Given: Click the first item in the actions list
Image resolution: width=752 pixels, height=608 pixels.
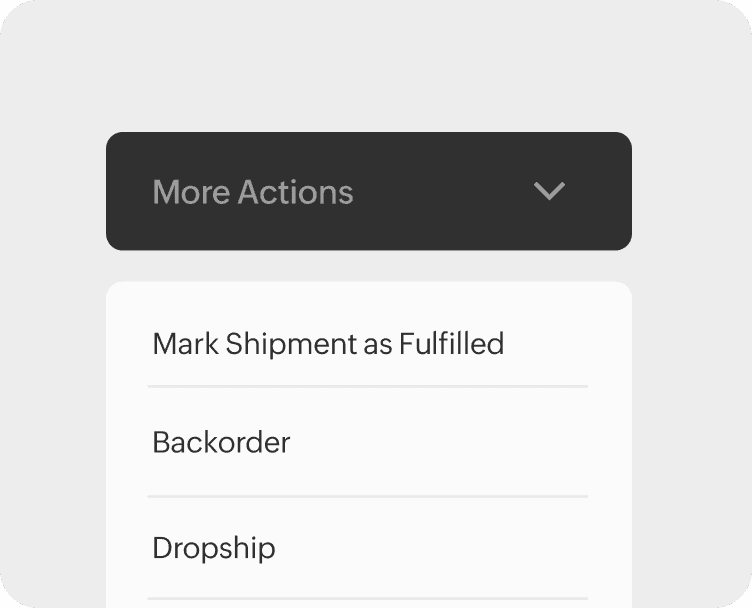Looking at the screenshot, I should point(328,344).
